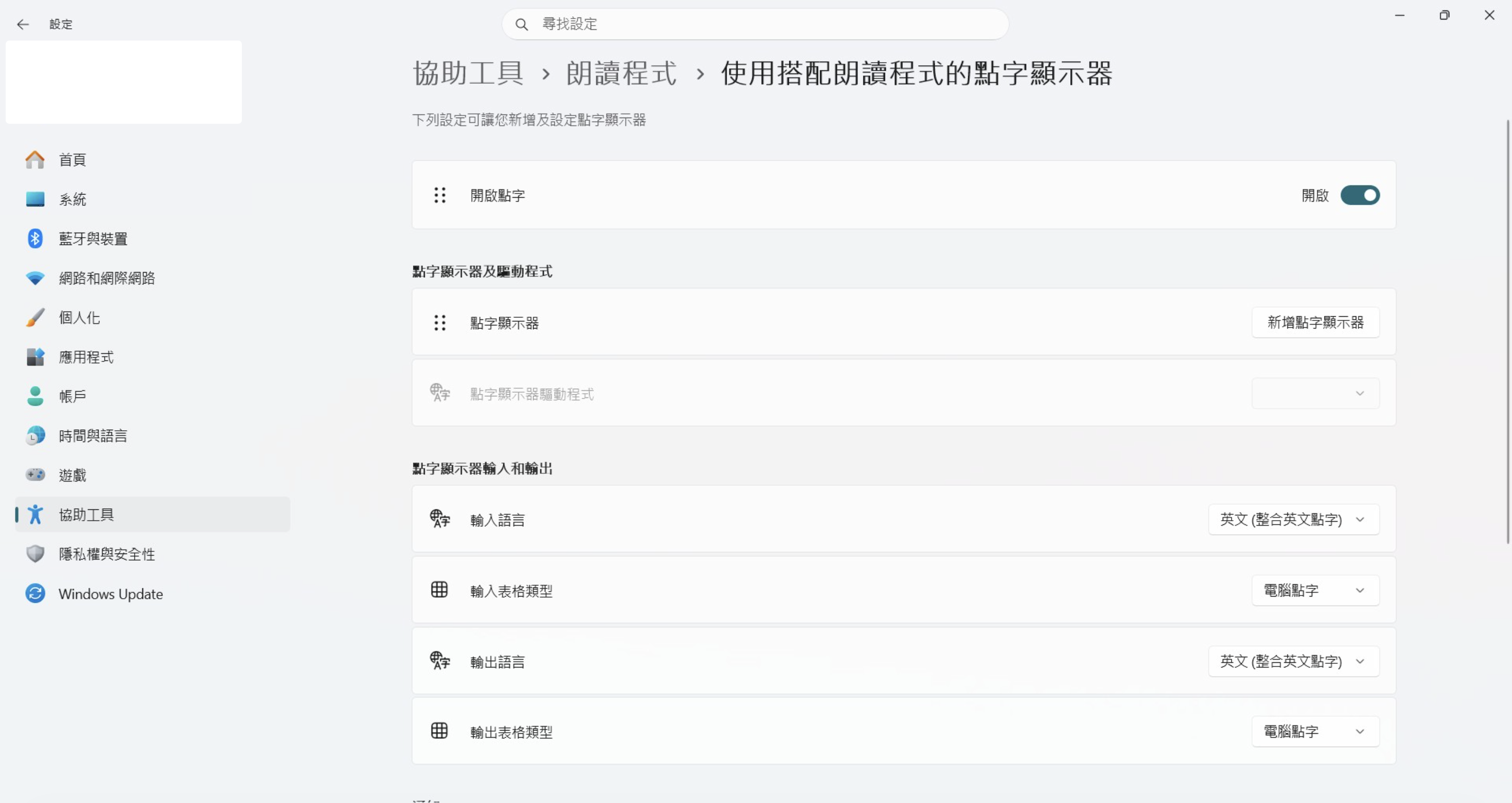Click the language icon beside 輸入語言

tap(440, 519)
